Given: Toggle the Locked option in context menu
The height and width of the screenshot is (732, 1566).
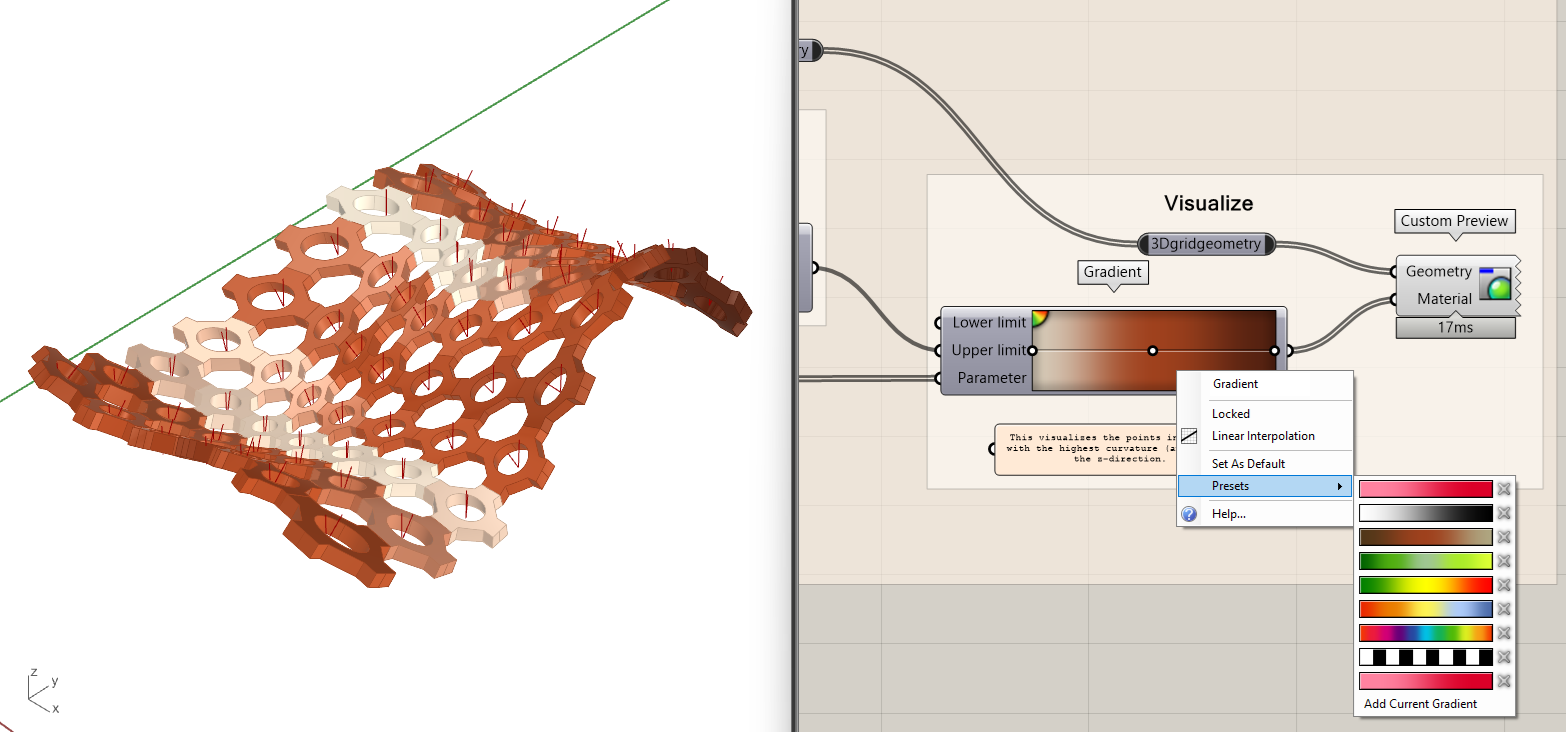Looking at the screenshot, I should pos(1231,413).
